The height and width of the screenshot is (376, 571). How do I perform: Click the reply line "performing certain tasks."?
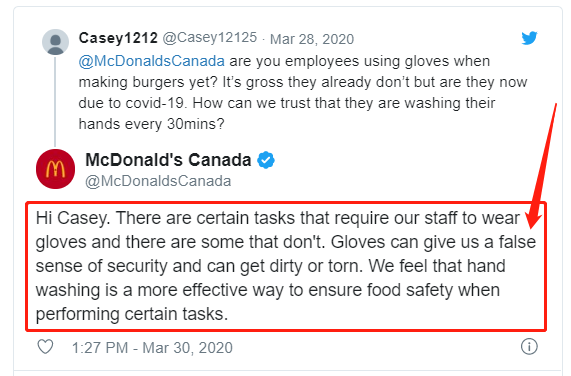[x=132, y=314]
